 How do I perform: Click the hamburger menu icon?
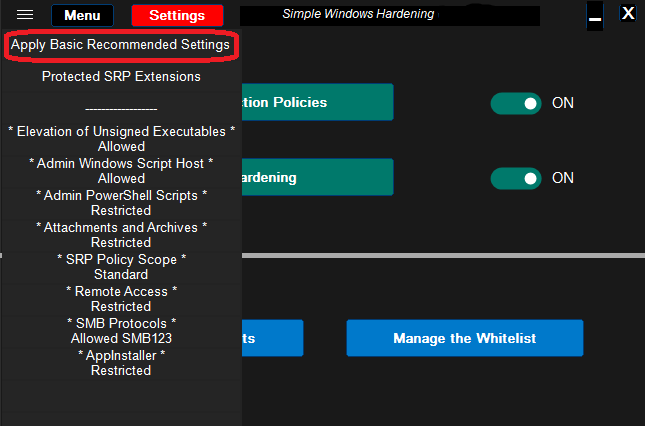point(26,15)
